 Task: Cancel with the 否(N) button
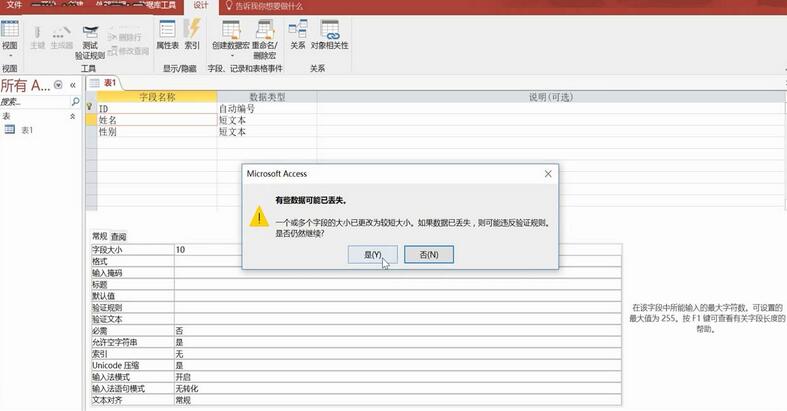(x=429, y=255)
